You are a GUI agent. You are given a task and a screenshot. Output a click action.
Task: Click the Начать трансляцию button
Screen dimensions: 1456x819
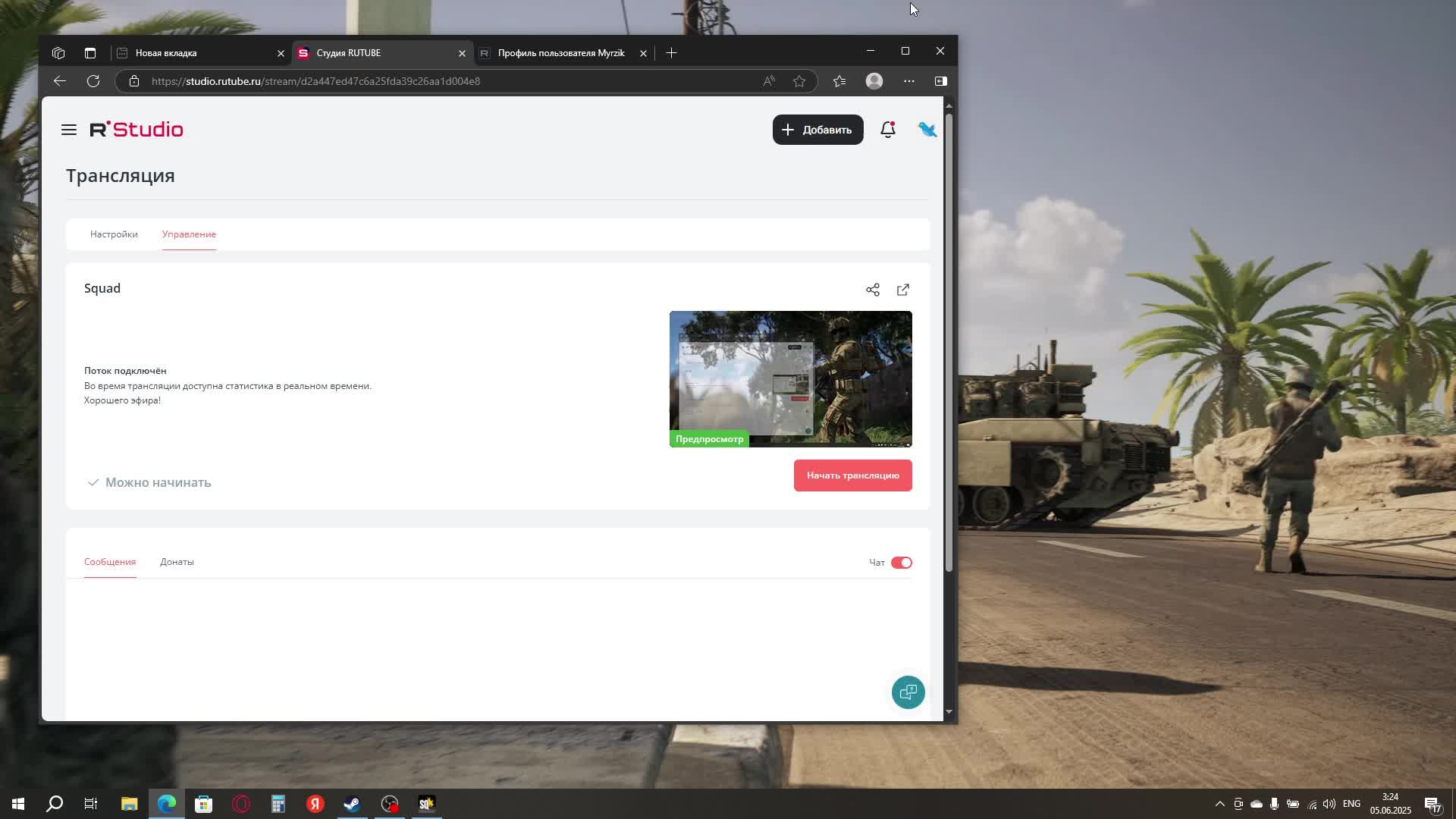click(x=852, y=475)
